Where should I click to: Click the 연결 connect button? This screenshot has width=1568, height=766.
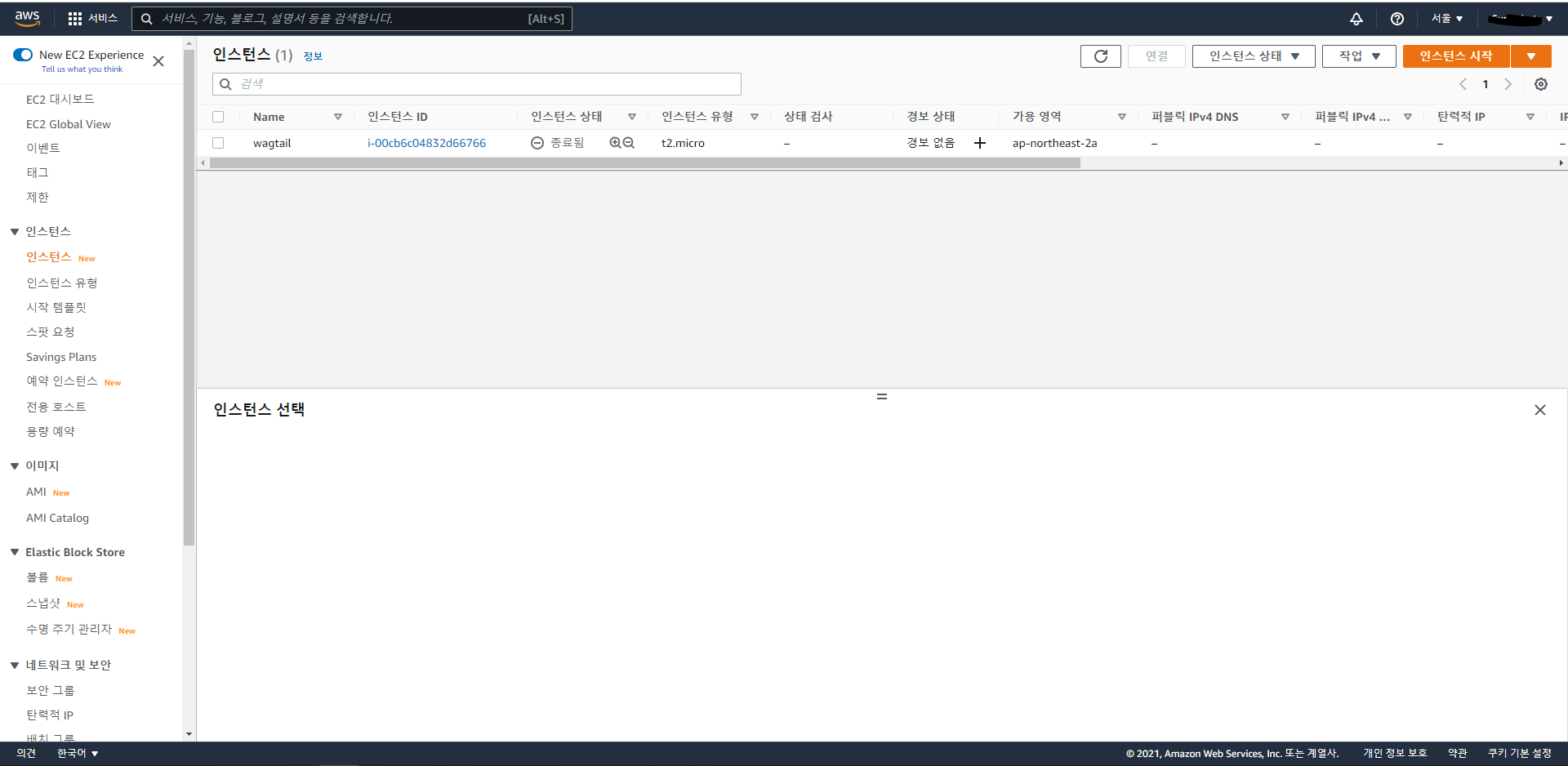[x=1156, y=56]
